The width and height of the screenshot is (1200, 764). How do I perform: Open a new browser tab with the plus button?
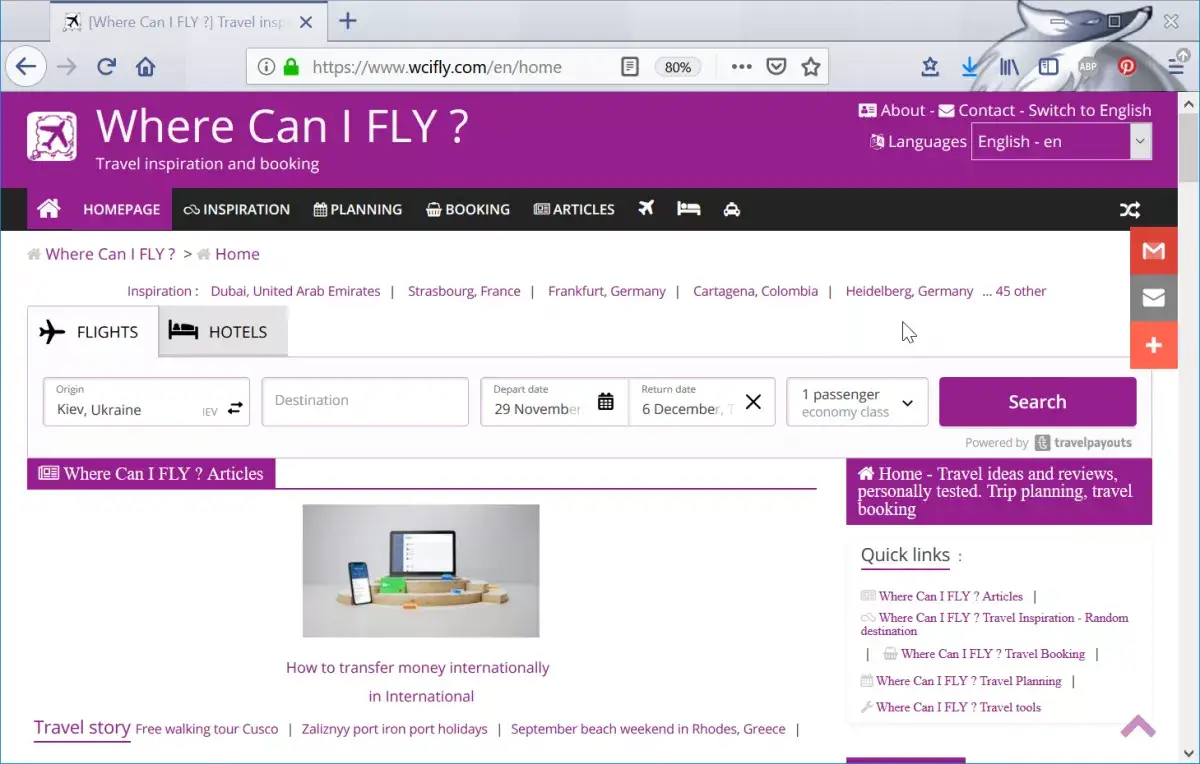[x=347, y=21]
